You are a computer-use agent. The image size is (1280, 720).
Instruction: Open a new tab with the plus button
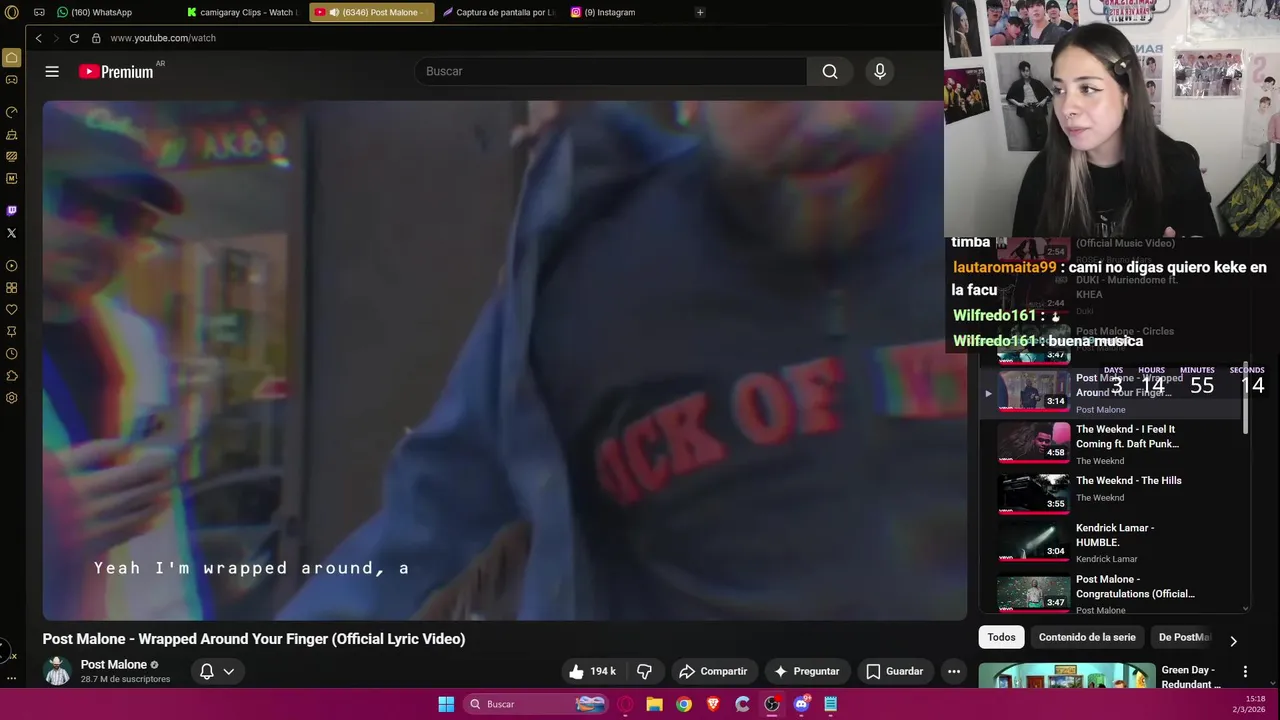coord(700,12)
